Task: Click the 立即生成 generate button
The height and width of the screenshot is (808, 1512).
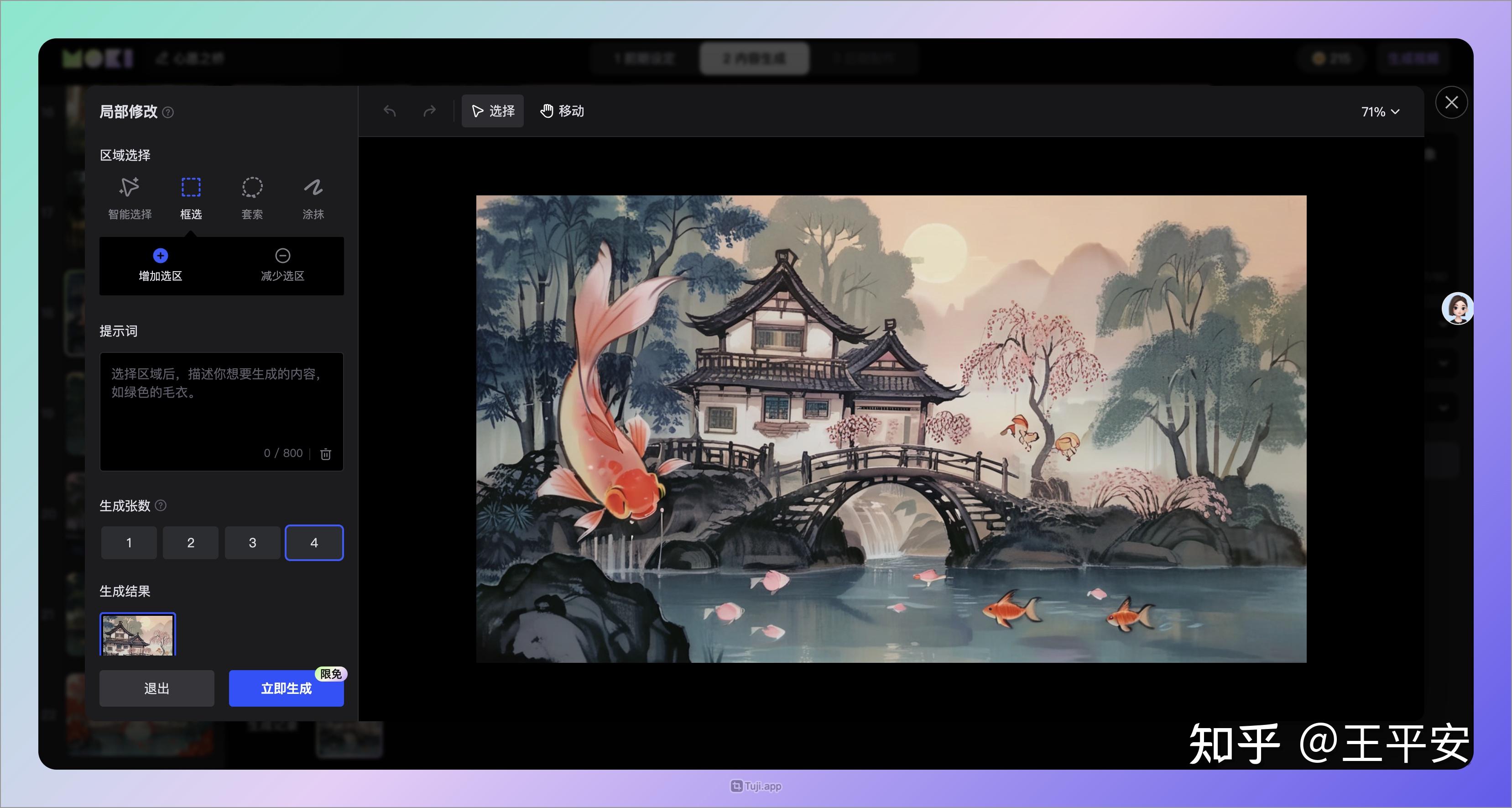Action: tap(286, 688)
